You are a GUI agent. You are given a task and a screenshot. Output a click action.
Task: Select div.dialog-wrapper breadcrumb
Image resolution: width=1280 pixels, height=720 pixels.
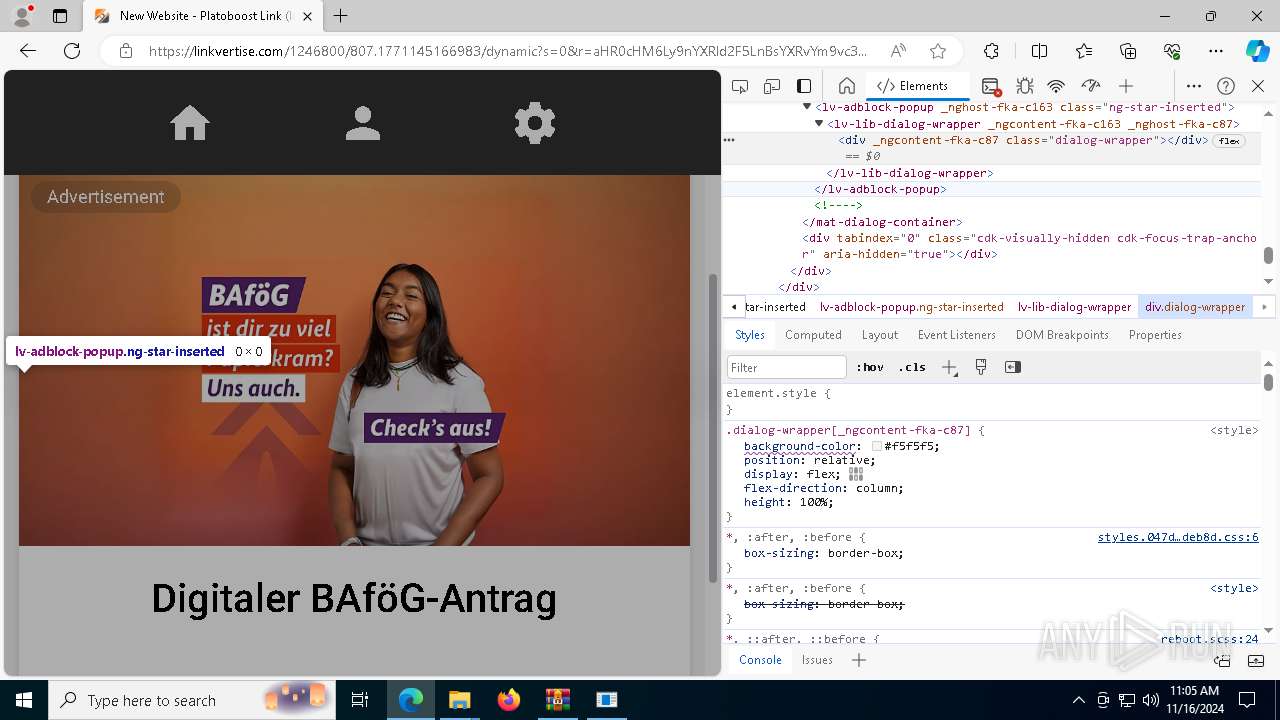1195,307
